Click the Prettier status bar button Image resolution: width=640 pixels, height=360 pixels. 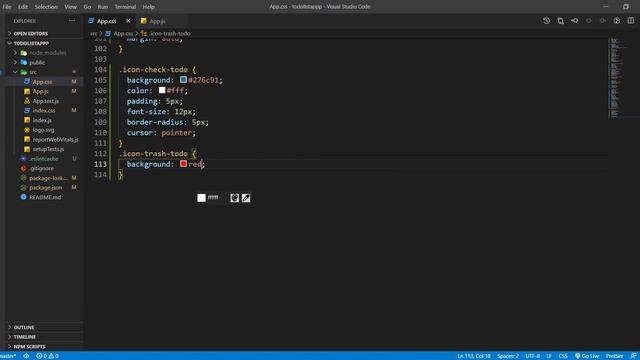click(614, 356)
